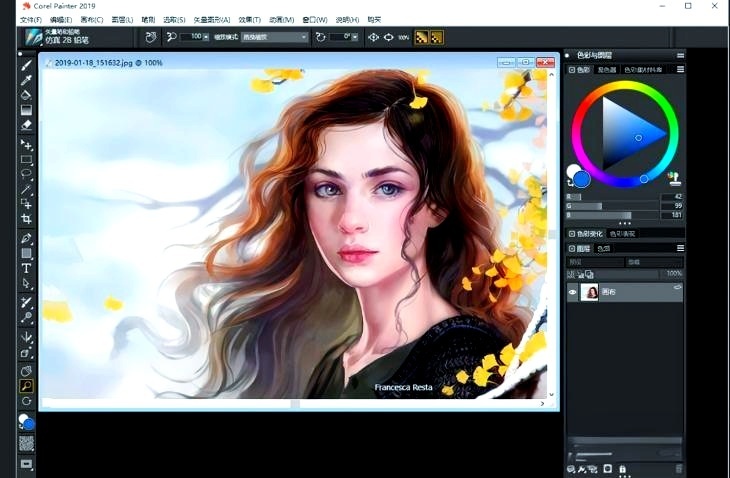Switch to the Mixer tab 混色器
Viewport: 730px width, 478px height.
coord(607,69)
